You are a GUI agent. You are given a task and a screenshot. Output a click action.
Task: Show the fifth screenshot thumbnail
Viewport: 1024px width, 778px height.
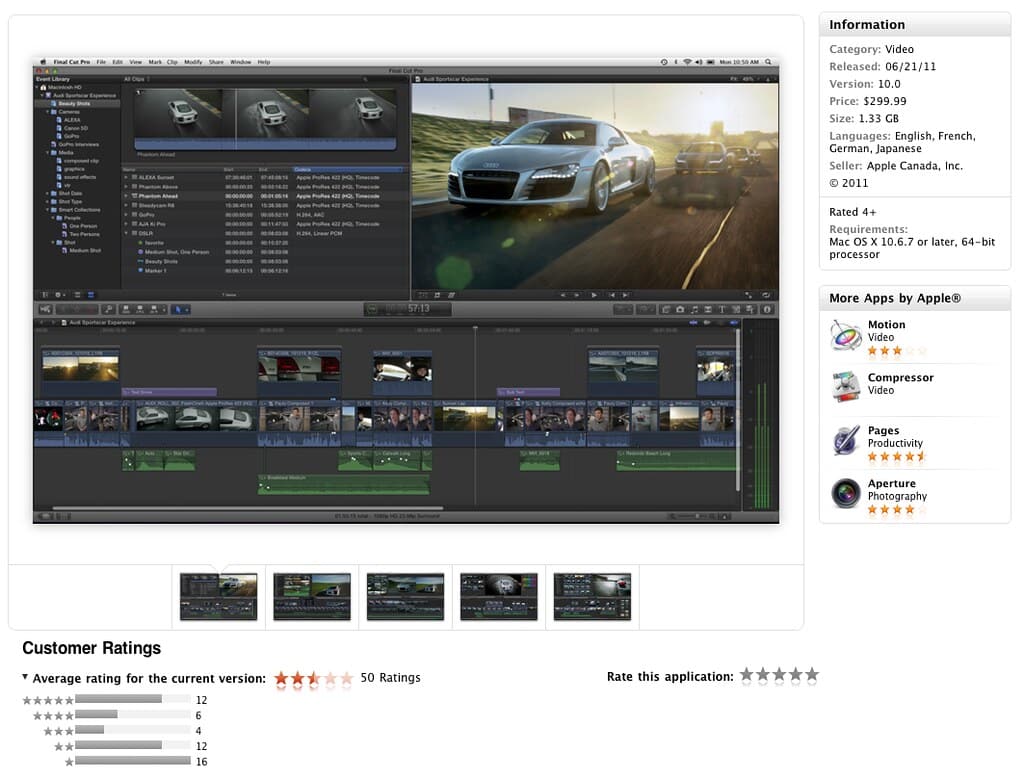[x=592, y=596]
